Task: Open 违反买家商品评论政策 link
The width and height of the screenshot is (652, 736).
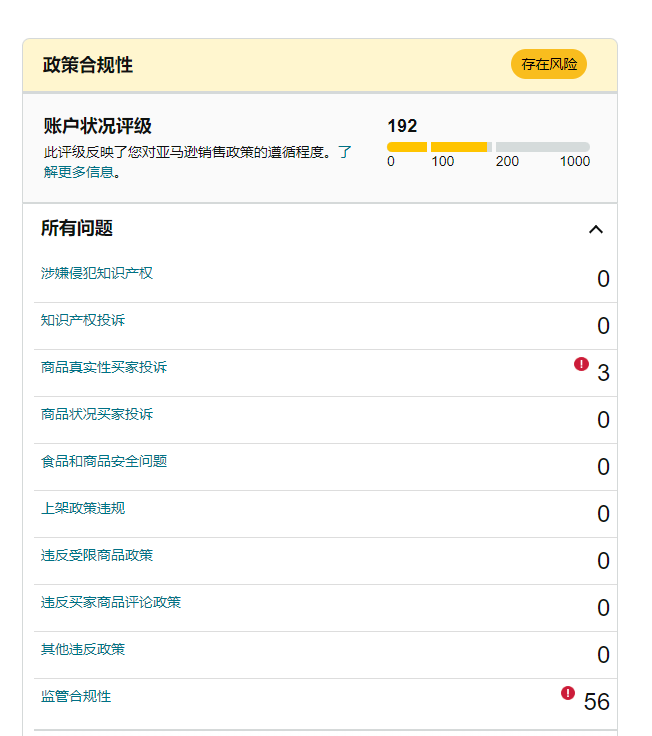Action: (x=111, y=602)
